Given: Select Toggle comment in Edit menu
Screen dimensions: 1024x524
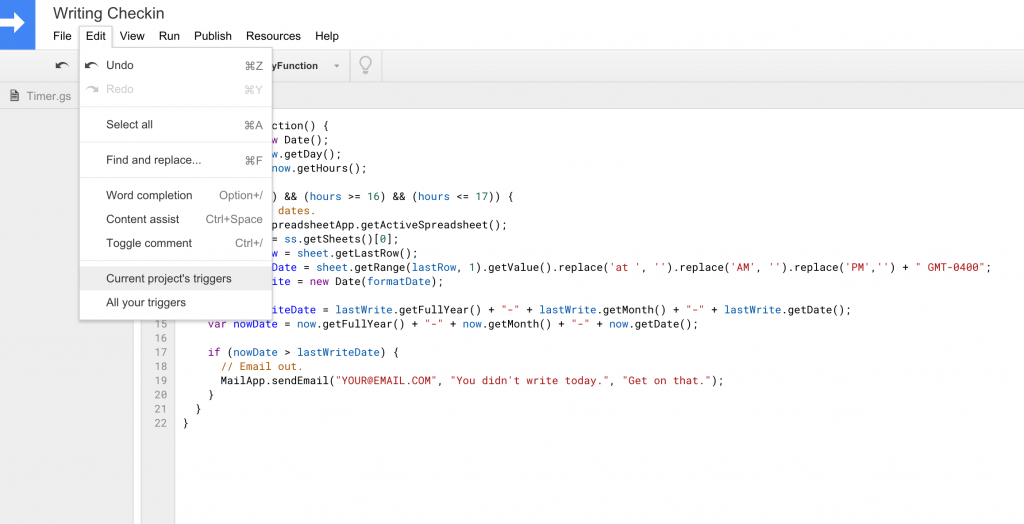Looking at the screenshot, I should pos(149,243).
